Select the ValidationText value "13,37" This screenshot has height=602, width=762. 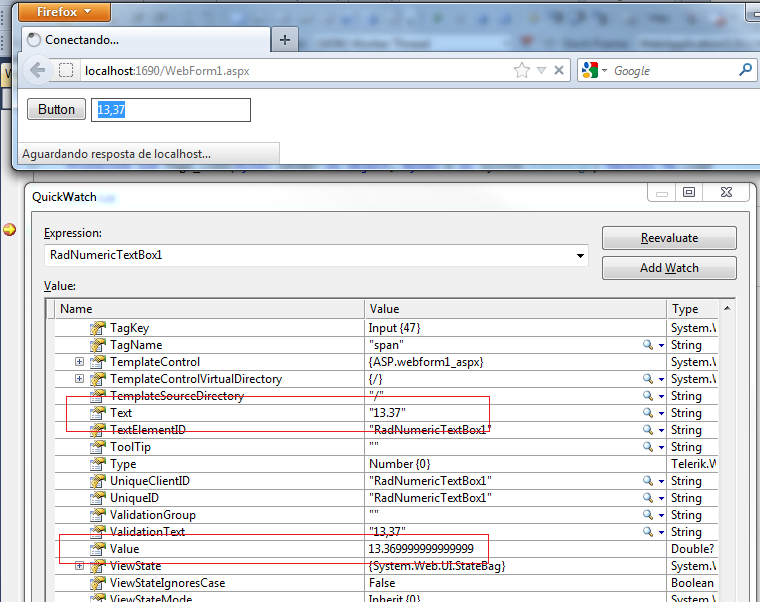tap(387, 532)
